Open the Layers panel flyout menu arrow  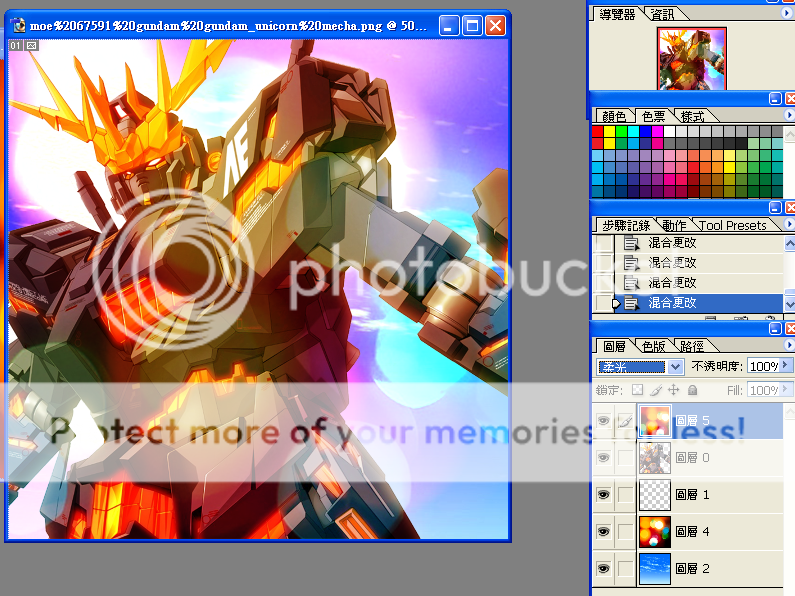(x=787, y=346)
